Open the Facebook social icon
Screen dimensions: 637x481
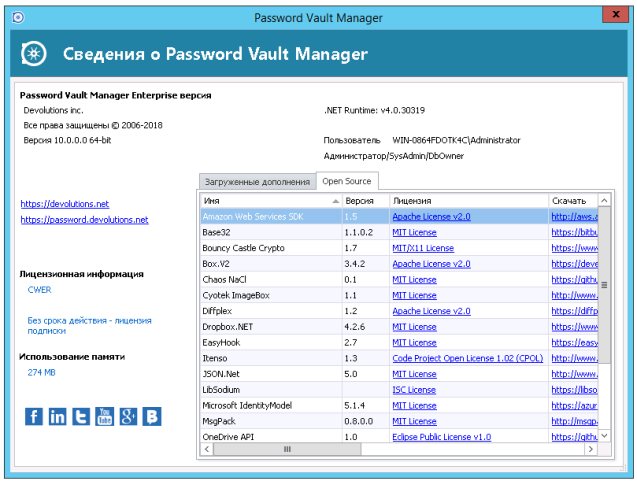(34, 416)
